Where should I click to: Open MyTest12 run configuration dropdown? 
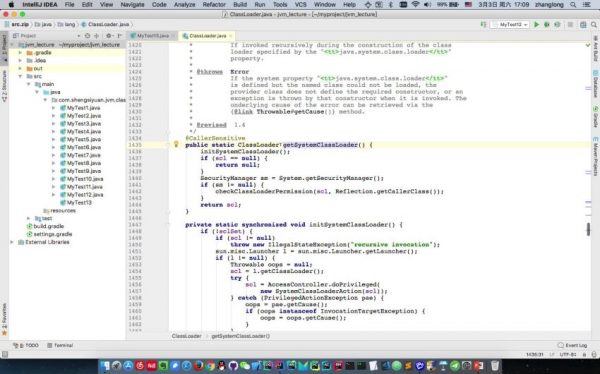tap(510, 24)
